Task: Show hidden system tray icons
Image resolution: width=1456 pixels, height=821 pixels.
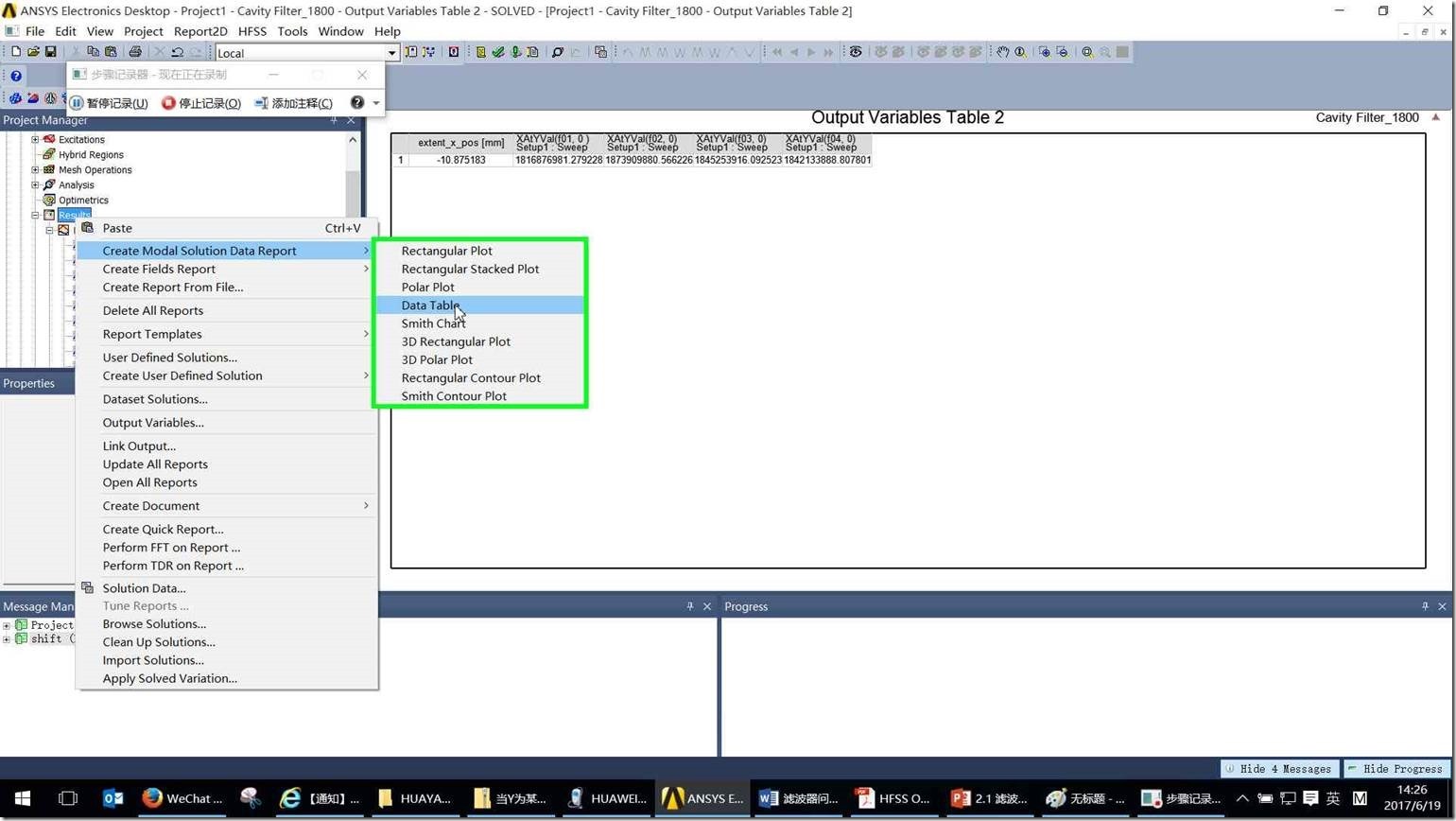Action: coord(1242,798)
